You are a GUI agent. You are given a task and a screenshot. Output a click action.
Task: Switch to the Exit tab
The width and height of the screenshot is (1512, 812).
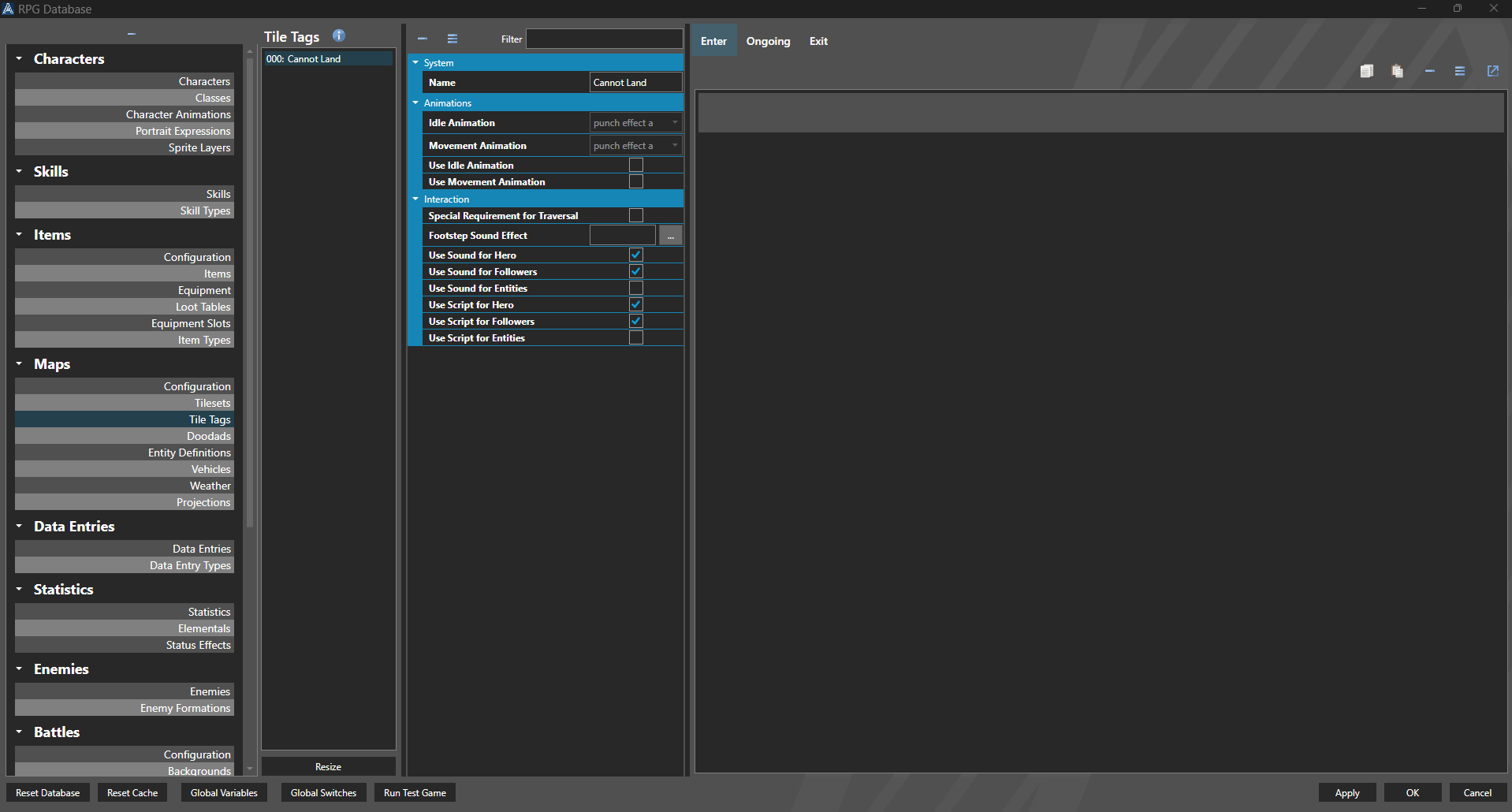(818, 41)
